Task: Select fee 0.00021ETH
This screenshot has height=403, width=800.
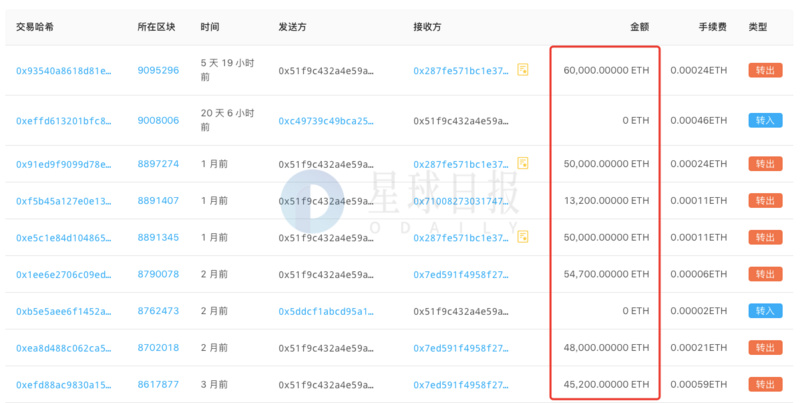Action: [698, 347]
